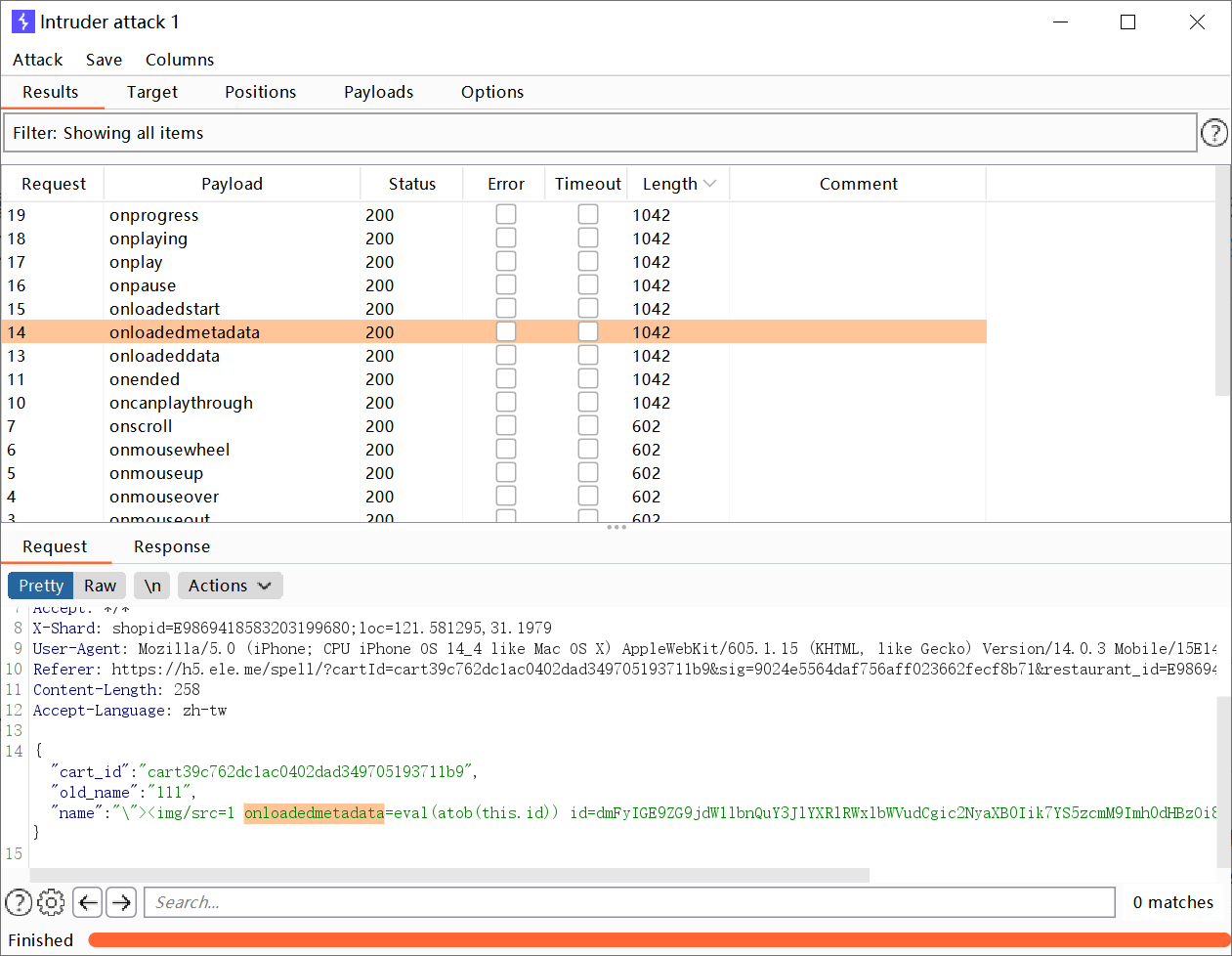Click the Timeout column header
1232x956 pixels.
(x=588, y=184)
